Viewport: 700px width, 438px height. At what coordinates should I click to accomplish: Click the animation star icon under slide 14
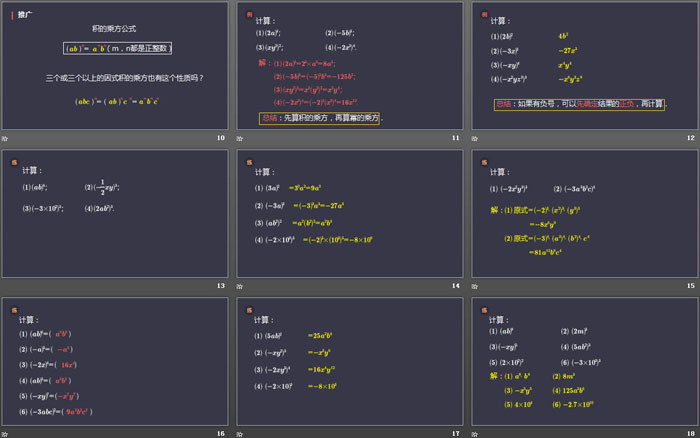coord(240,286)
